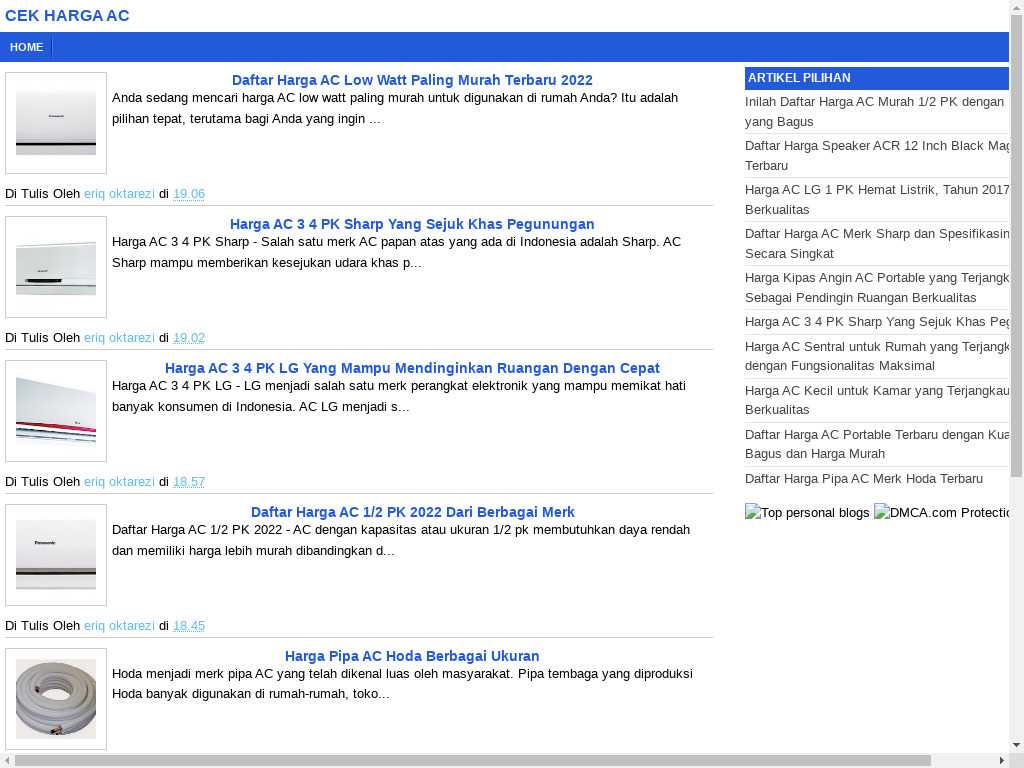Click the Top personal blogs badge
This screenshot has height=768, width=1024.
click(x=807, y=513)
